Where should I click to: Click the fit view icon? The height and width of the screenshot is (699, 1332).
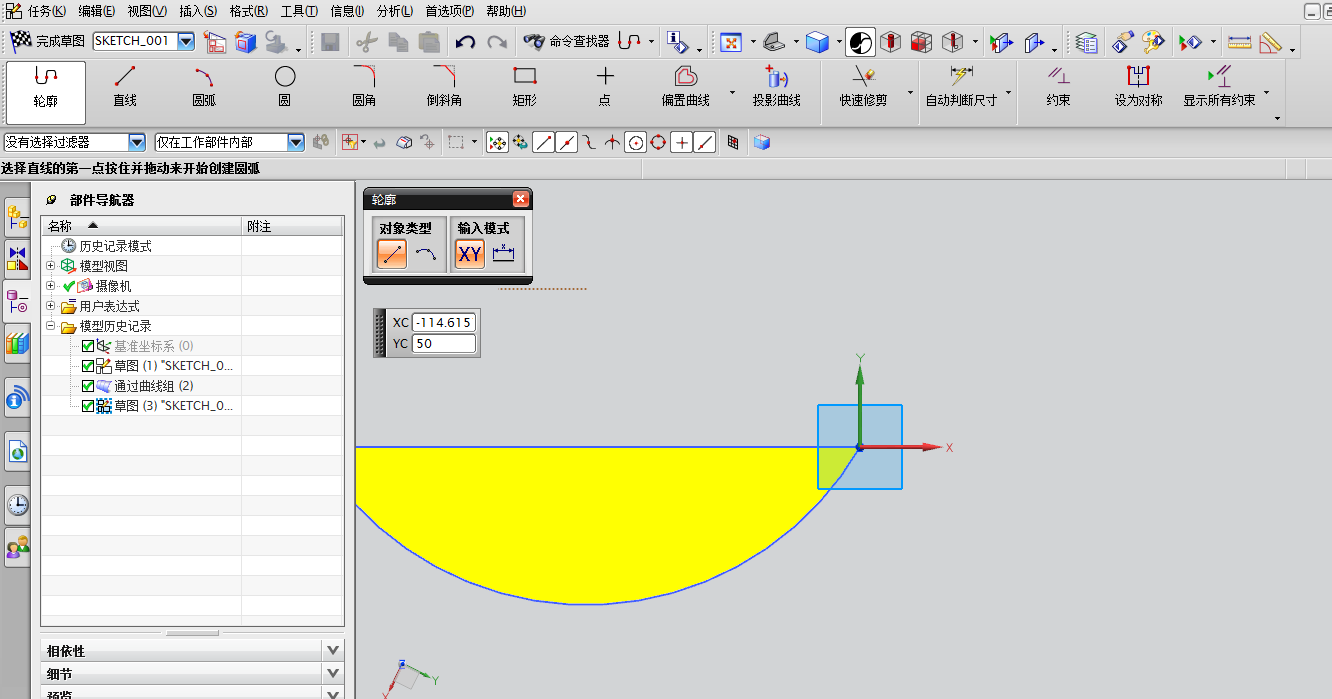(731, 42)
